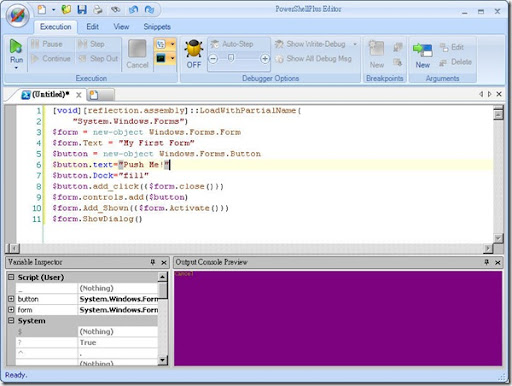Pin the Variable Inspector panel
The height and width of the screenshot is (386, 512).
click(153, 262)
